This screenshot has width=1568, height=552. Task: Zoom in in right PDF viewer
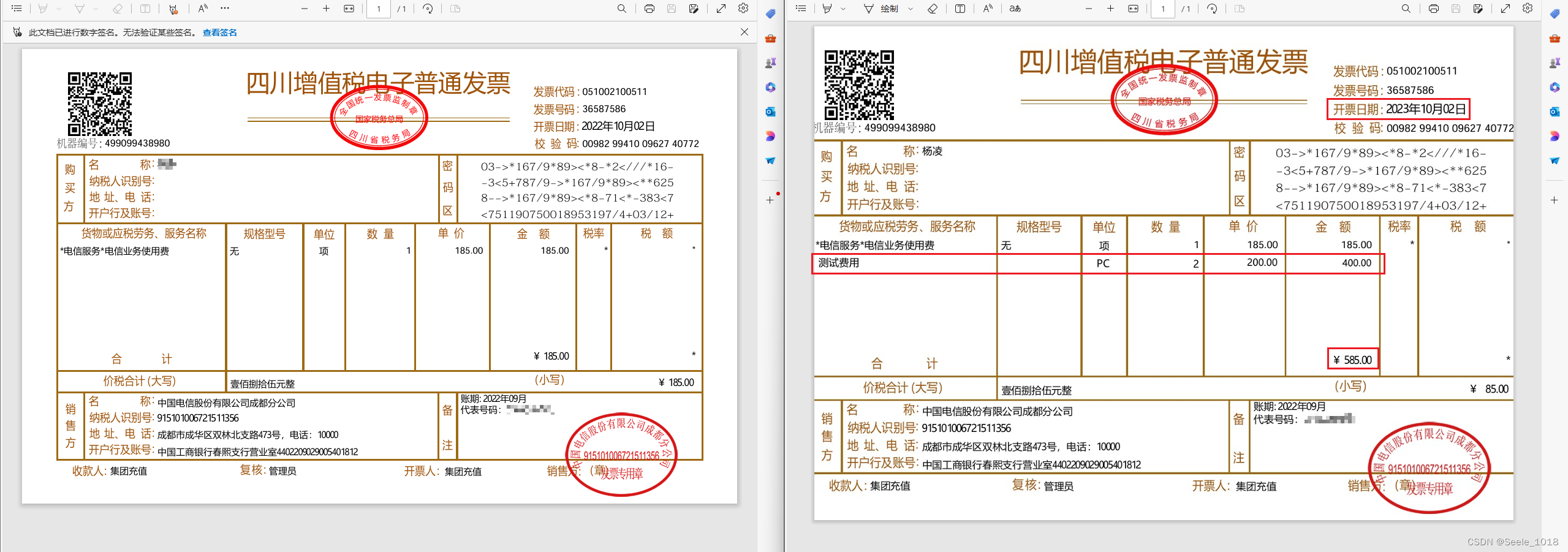point(1110,9)
